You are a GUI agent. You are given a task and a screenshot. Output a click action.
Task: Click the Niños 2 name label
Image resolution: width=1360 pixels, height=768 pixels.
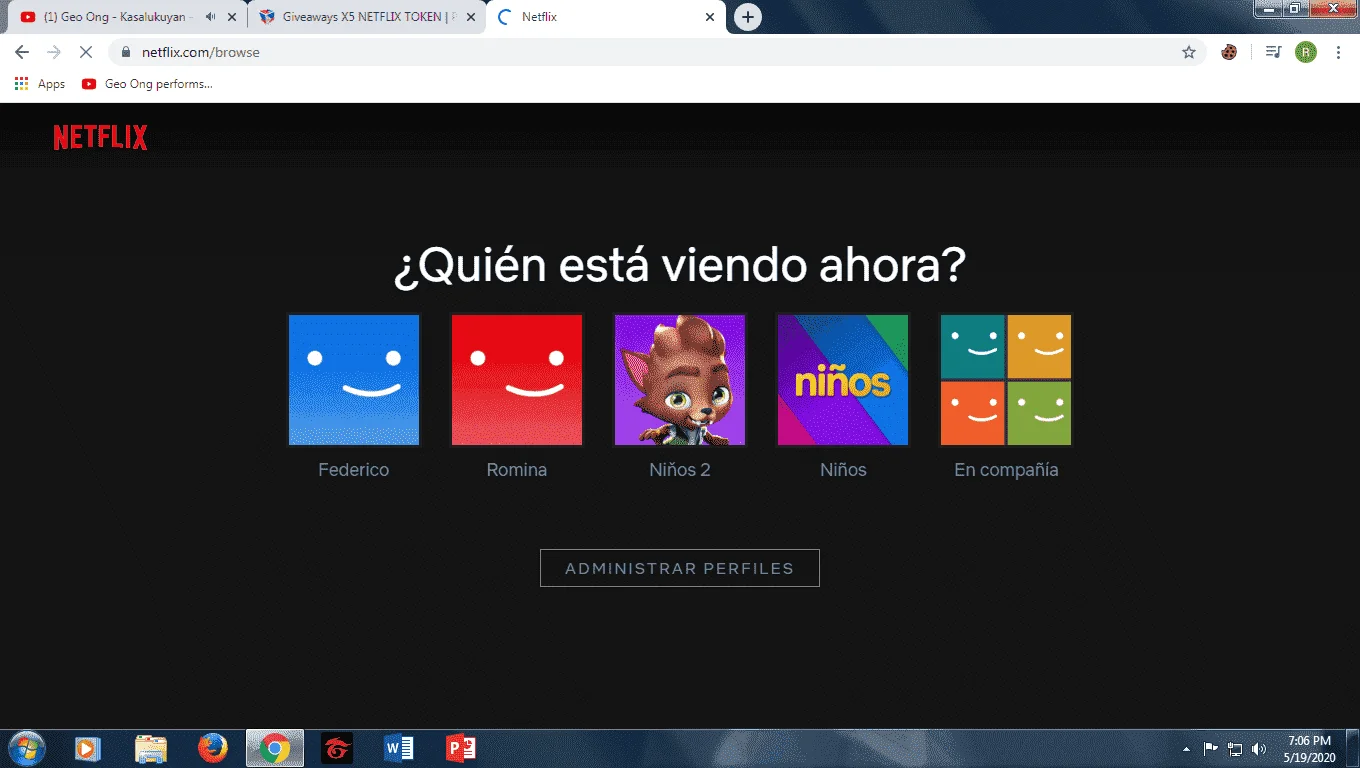point(680,470)
